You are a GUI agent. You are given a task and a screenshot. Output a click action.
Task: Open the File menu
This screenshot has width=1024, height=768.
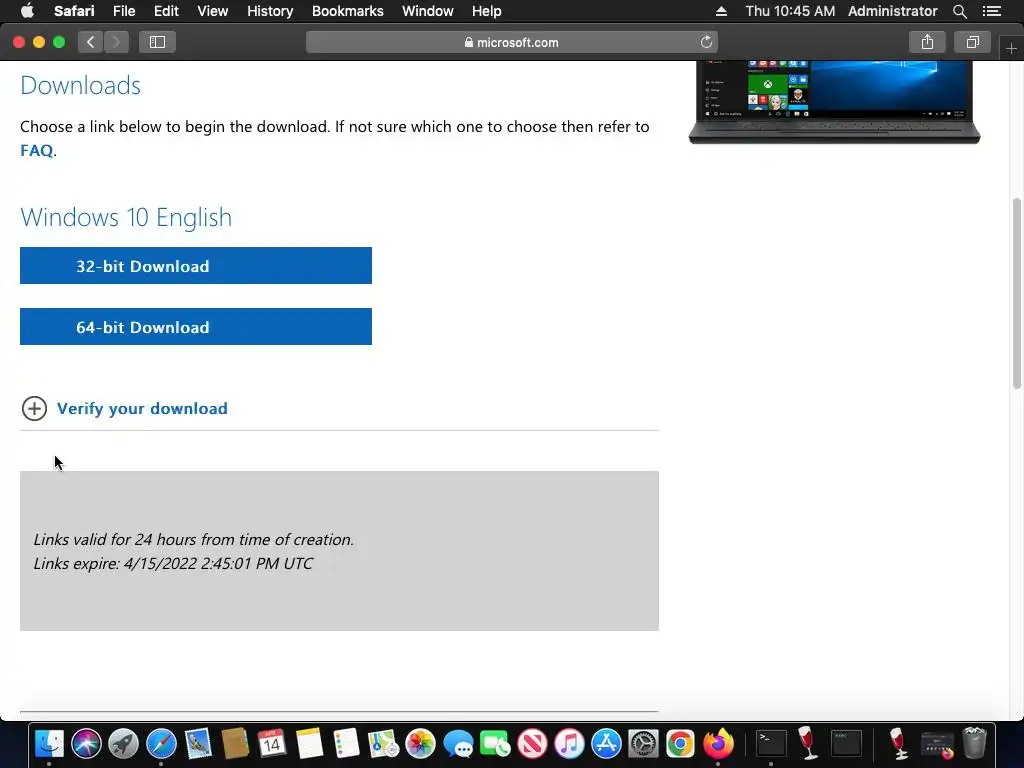[x=123, y=11]
